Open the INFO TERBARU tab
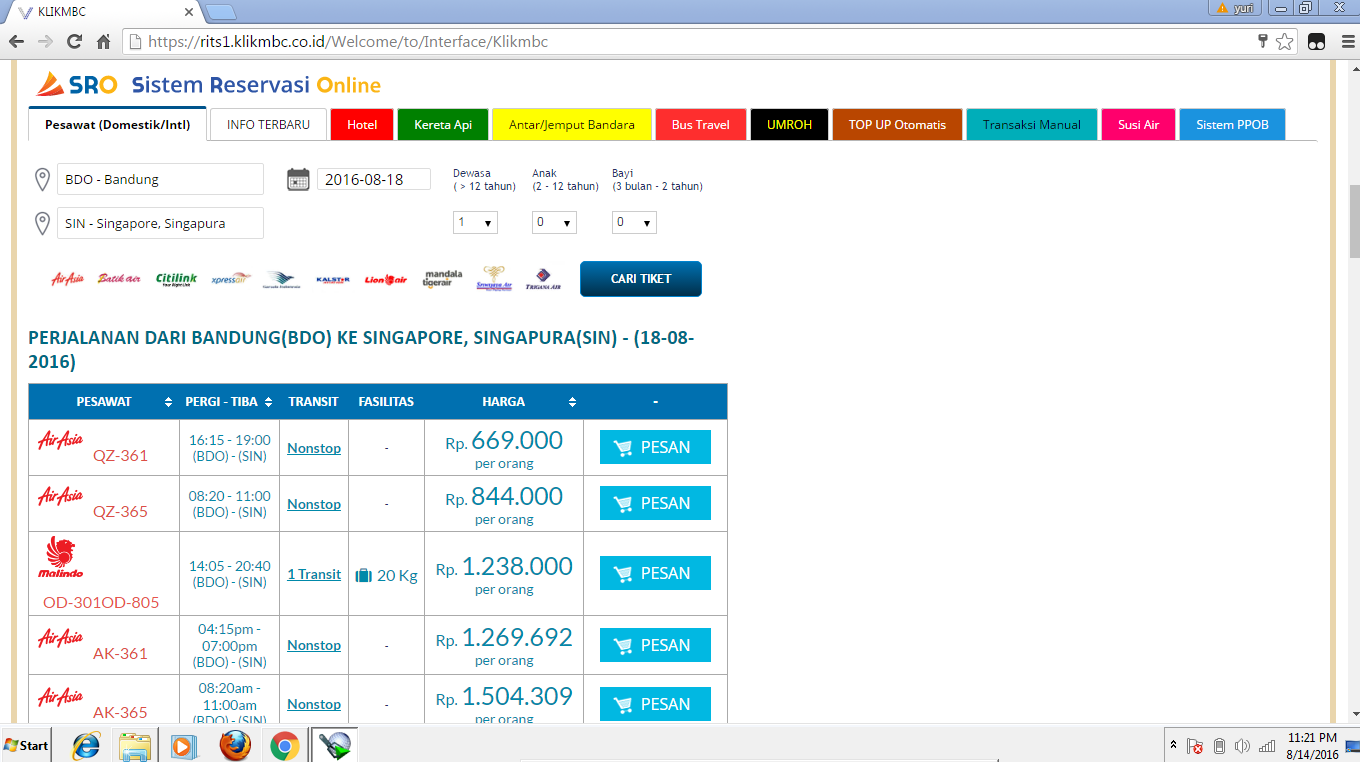Screen dimensions: 1360x762 [268, 124]
